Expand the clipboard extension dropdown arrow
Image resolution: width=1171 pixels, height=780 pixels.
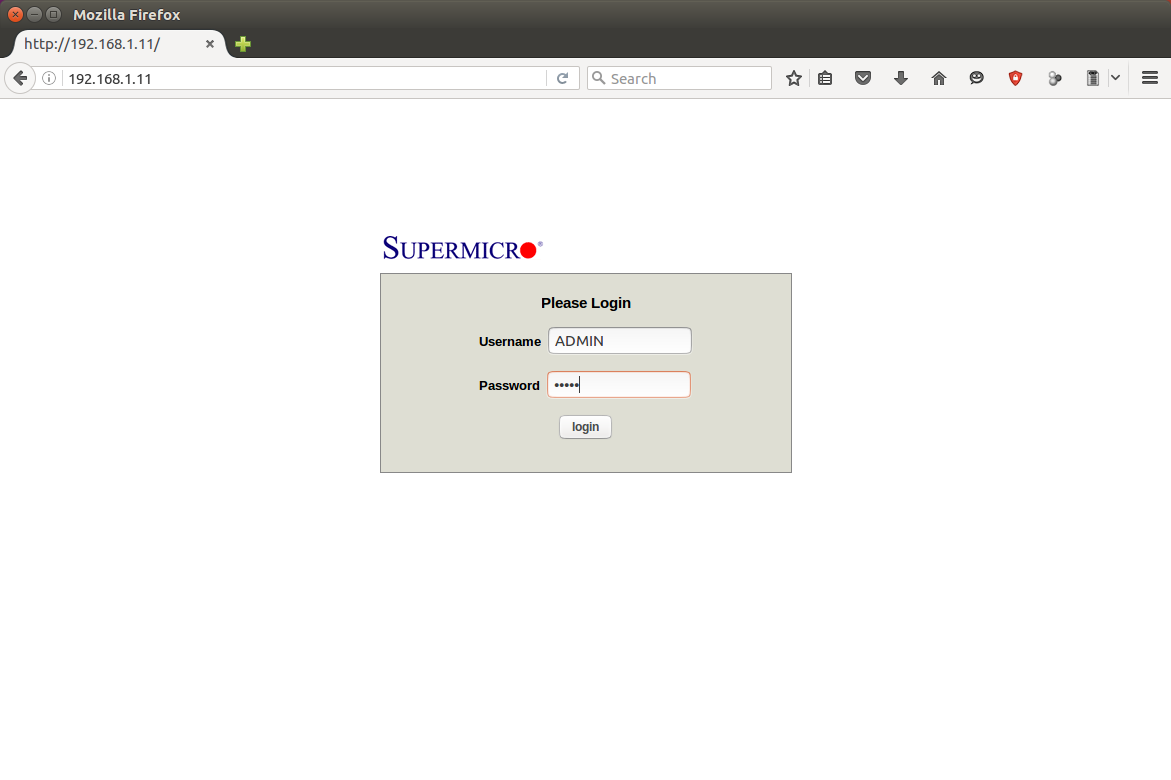1115,78
